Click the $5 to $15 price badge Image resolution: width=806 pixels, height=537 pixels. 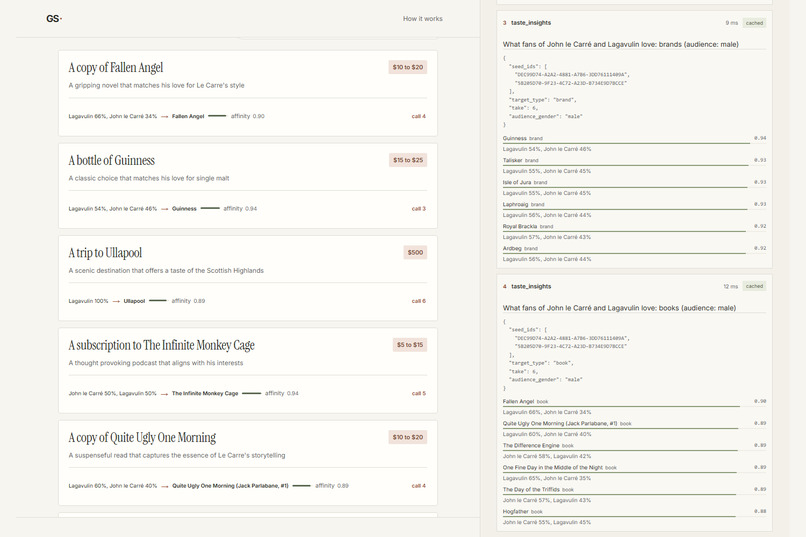coord(410,345)
